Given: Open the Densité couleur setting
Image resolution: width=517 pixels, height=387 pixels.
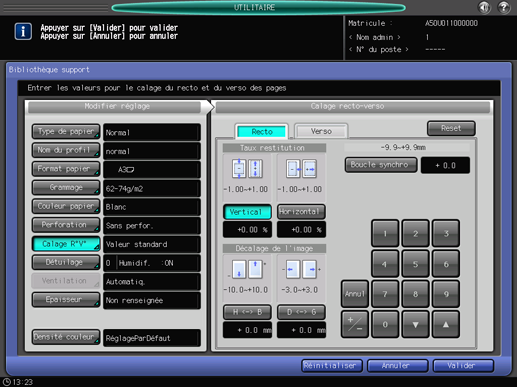Looking at the screenshot, I should click(66, 337).
